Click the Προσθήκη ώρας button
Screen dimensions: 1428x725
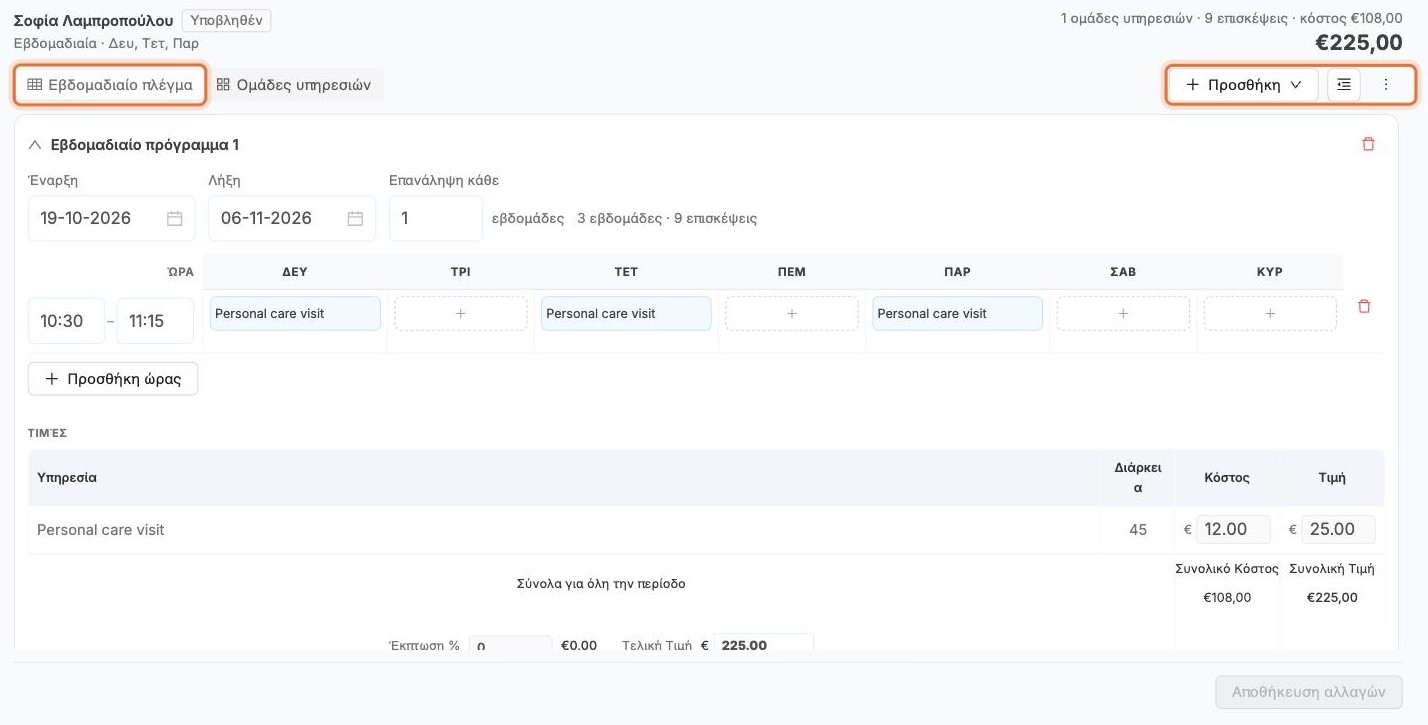[x=113, y=379]
